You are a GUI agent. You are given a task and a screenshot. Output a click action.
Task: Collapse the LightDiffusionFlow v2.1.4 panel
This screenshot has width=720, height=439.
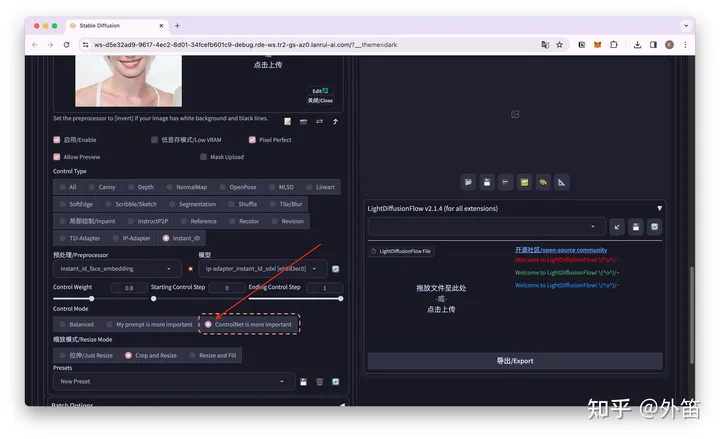point(659,208)
